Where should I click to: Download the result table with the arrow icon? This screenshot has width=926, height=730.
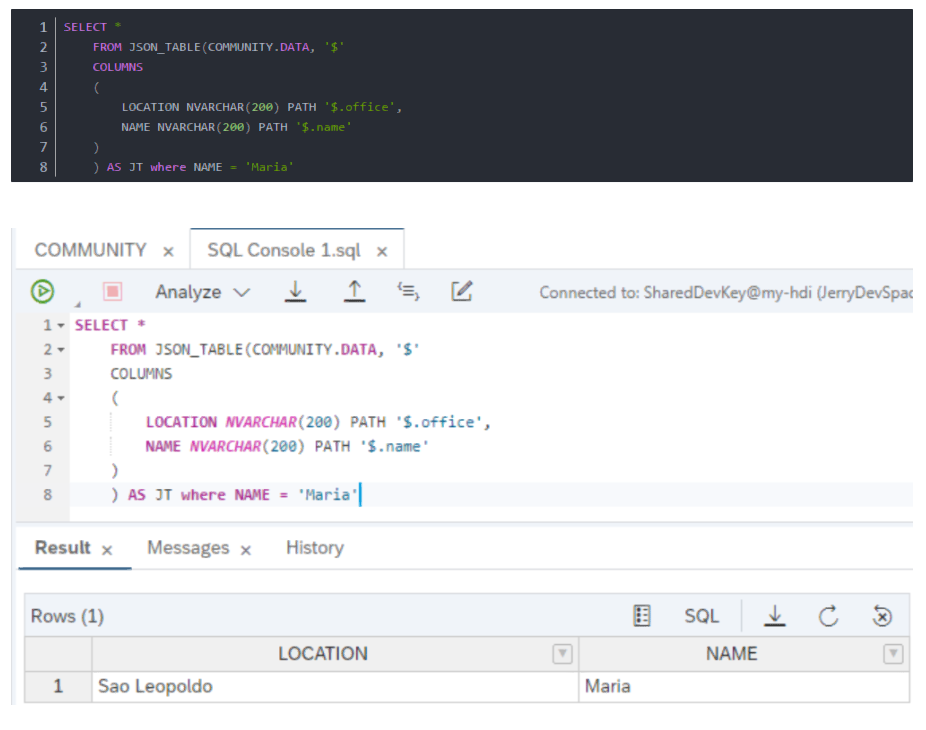[x=775, y=615]
